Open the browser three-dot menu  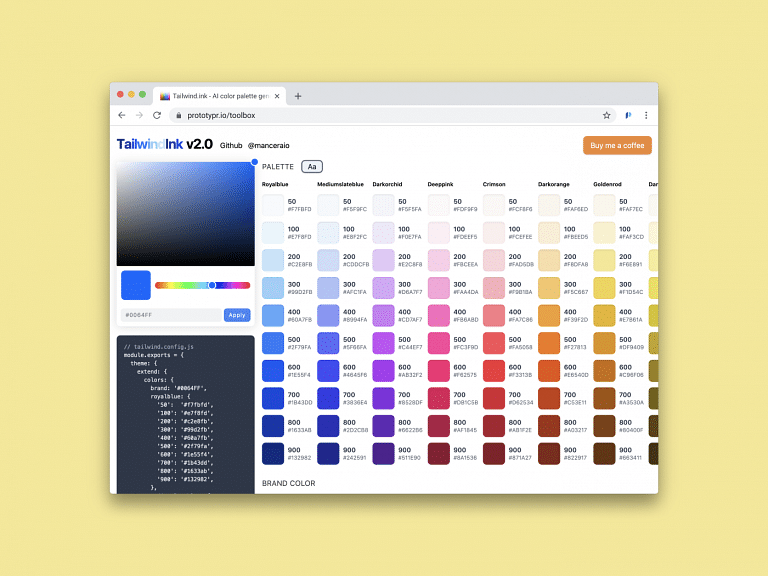[646, 116]
